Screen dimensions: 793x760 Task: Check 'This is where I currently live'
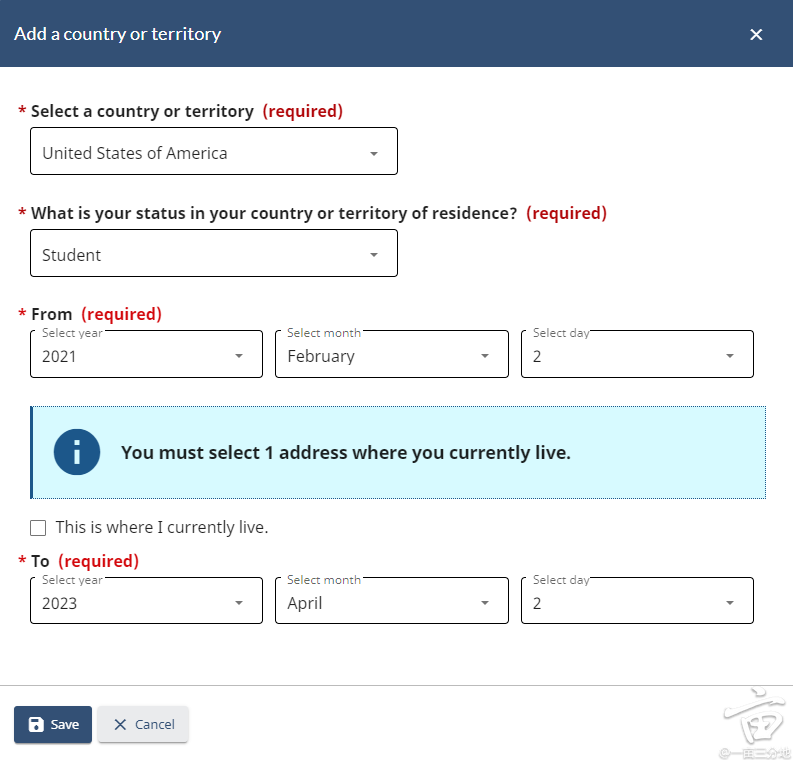(x=38, y=528)
